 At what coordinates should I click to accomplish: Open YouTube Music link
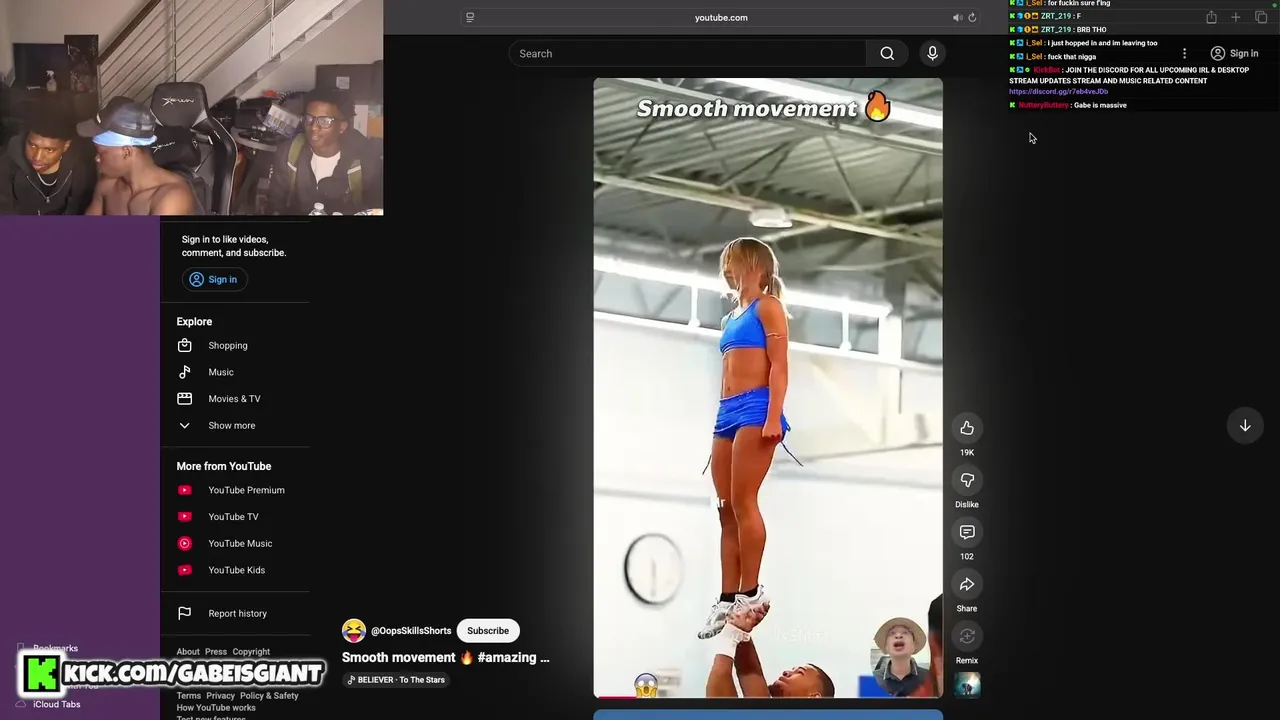pos(240,544)
